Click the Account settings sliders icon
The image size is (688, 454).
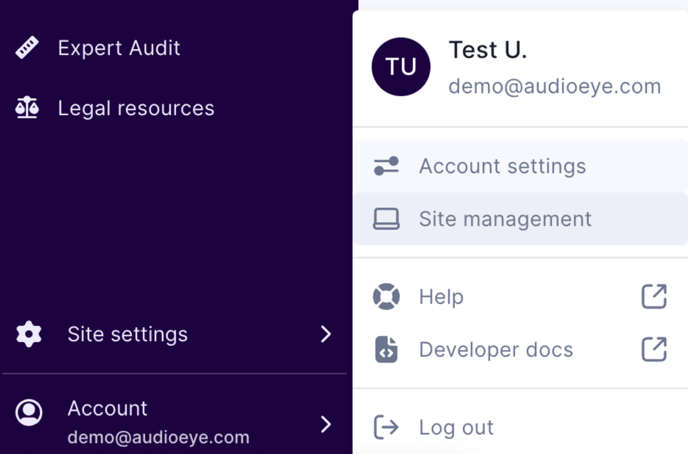(387, 166)
